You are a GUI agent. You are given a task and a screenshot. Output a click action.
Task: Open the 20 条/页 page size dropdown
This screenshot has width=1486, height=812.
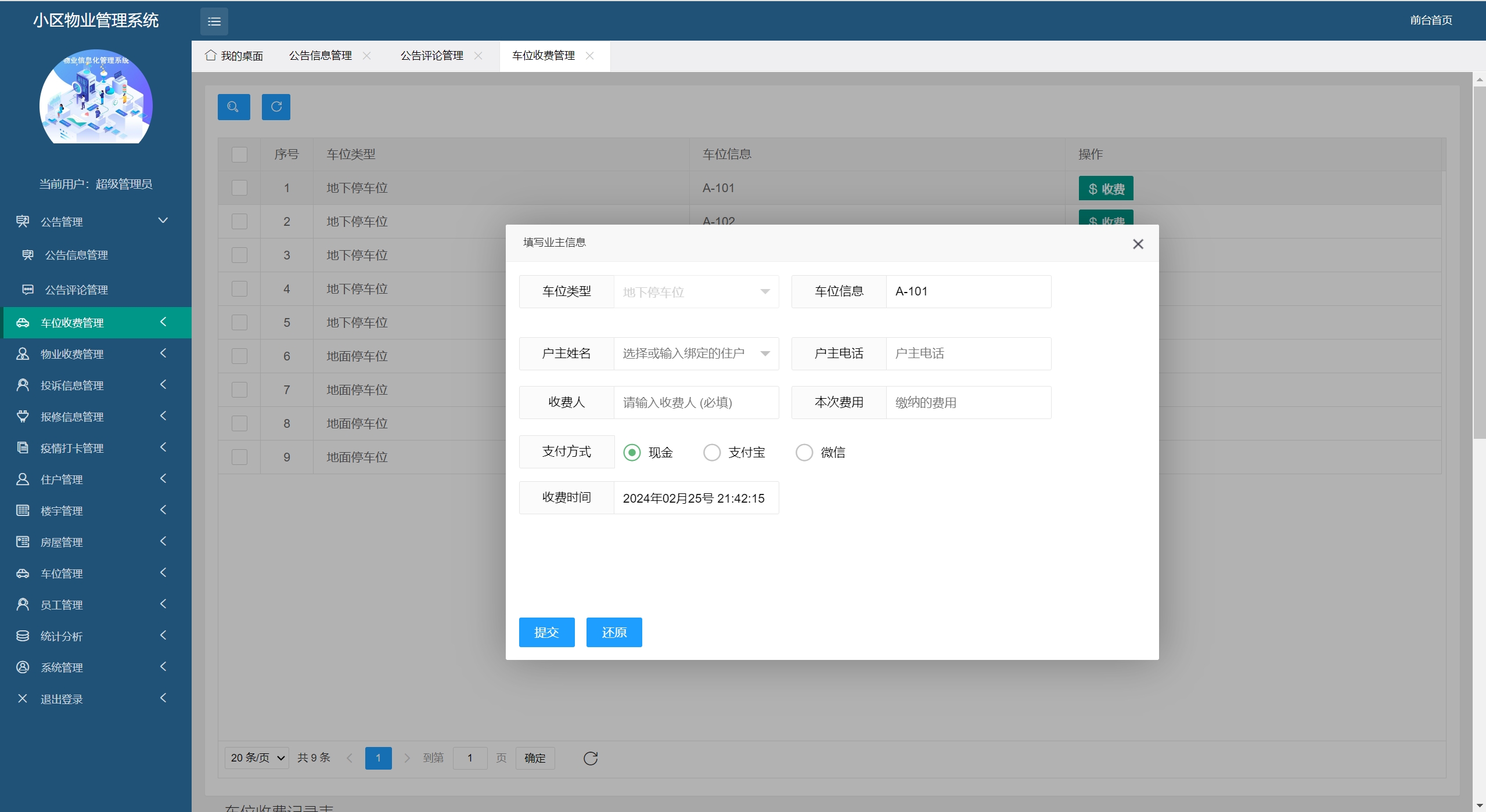[x=257, y=758]
